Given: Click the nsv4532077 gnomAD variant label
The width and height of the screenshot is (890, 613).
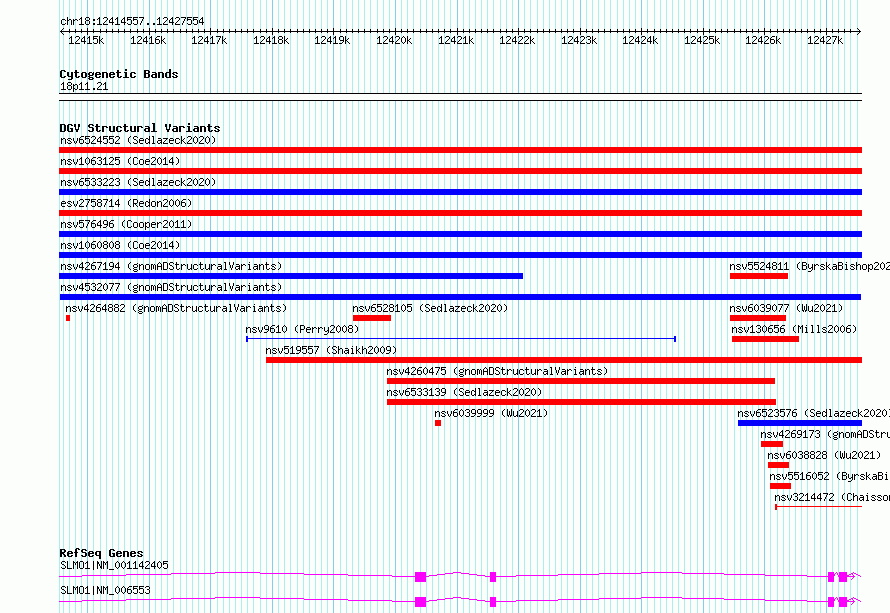Looking at the screenshot, I should (171, 287).
